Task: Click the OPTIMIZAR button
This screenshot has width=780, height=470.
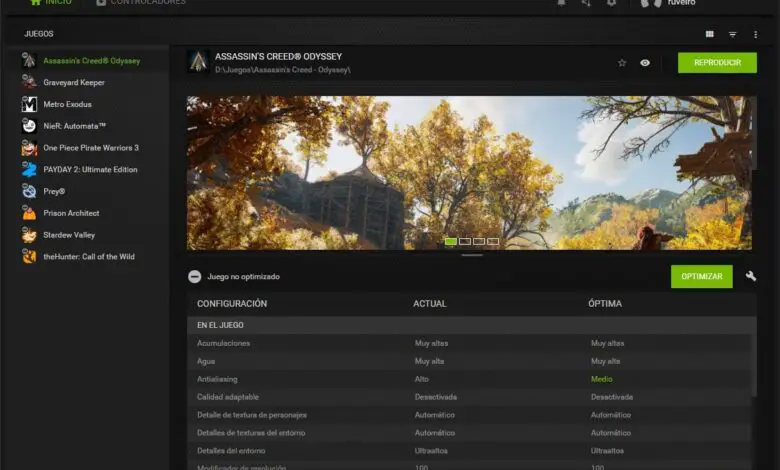Action: pos(701,277)
